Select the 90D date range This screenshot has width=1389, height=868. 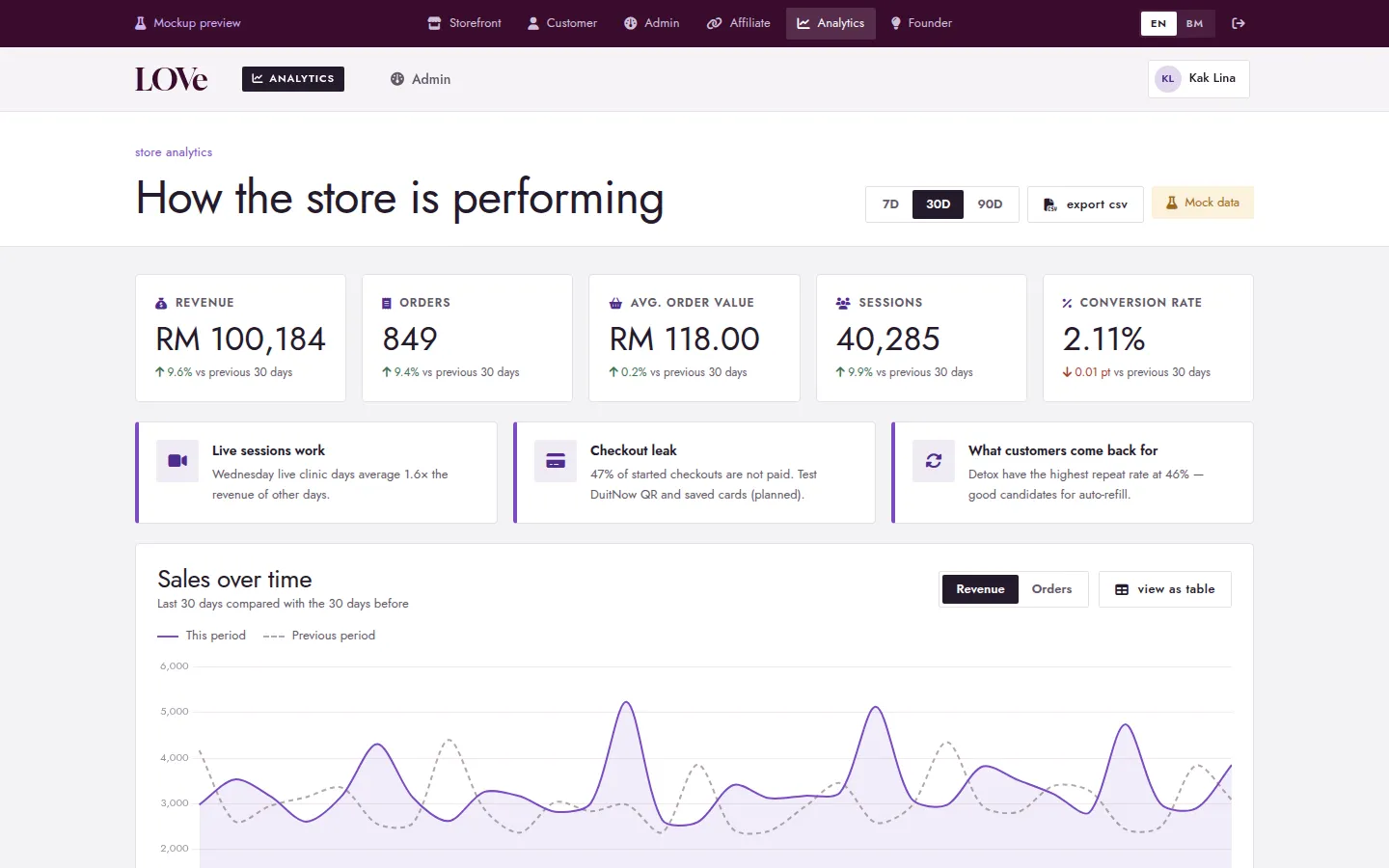990,204
